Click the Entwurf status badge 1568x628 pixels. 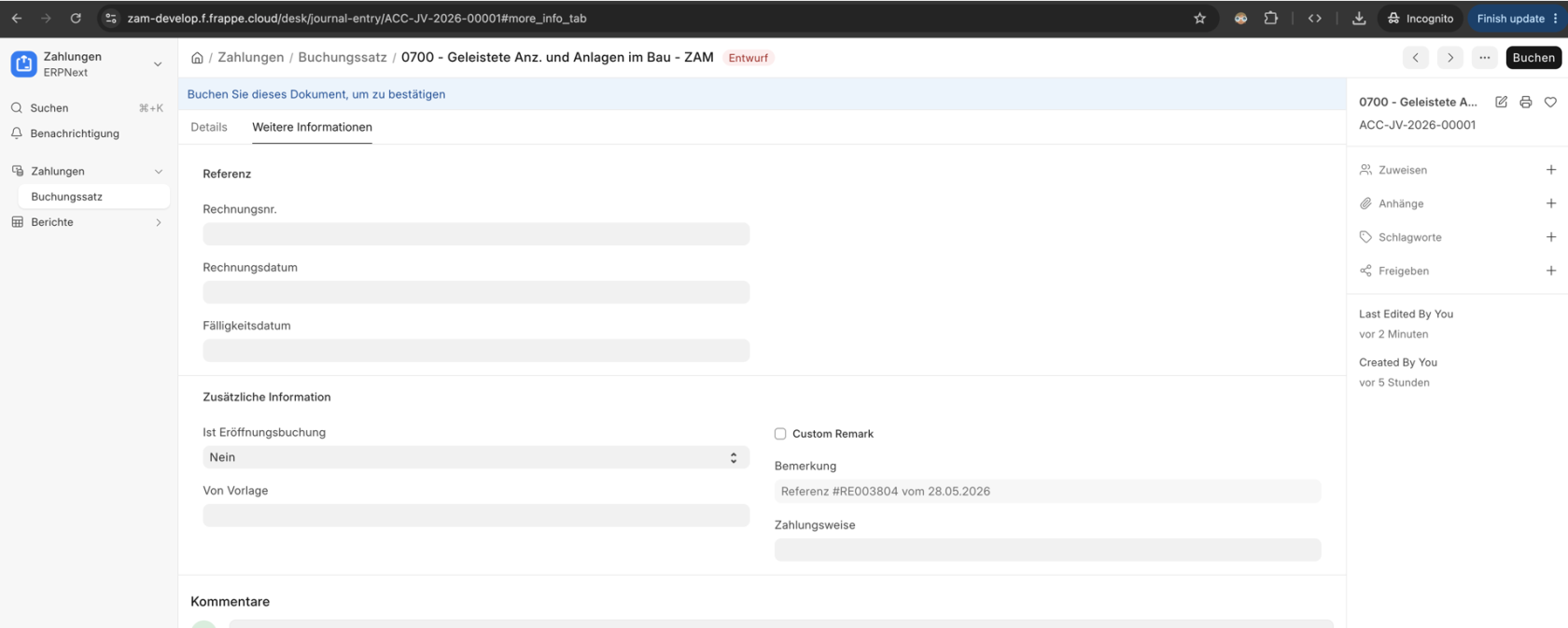coord(749,58)
